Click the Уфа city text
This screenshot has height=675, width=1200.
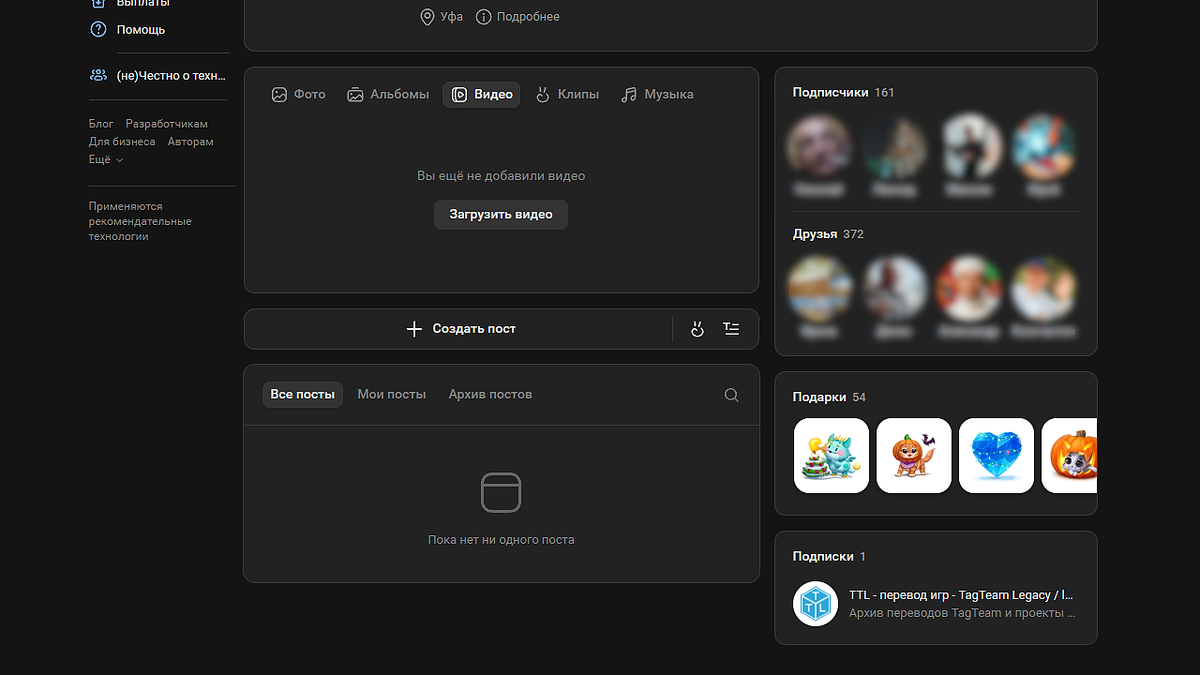pyautogui.click(x=452, y=17)
